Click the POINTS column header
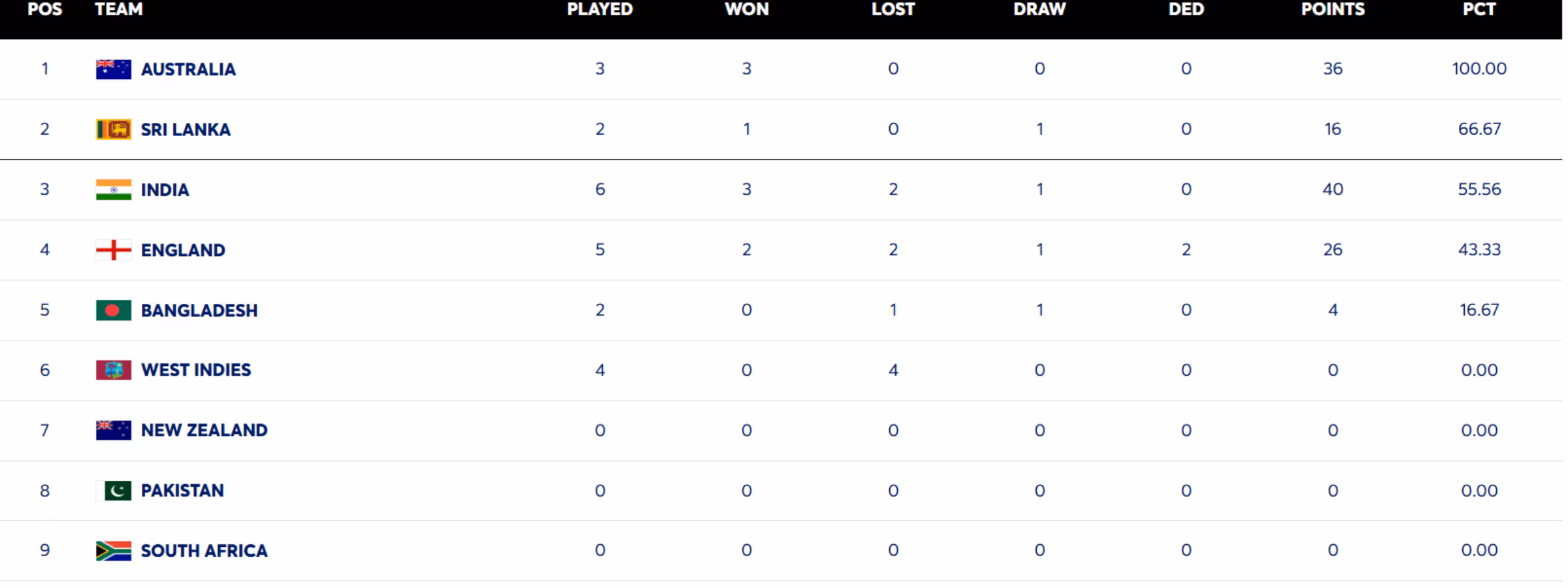Viewport: 1568px width, 588px height. tap(1333, 10)
